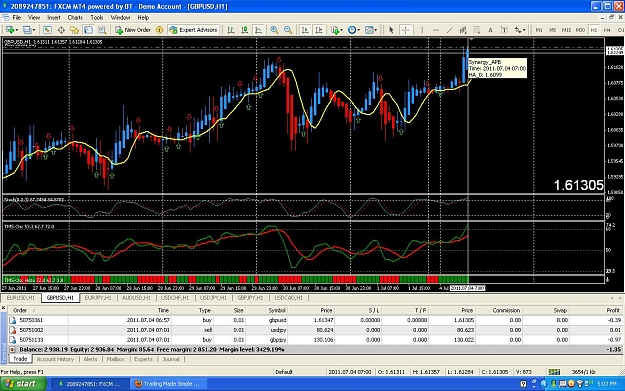Image resolution: width=625 pixels, height=391 pixels.
Task: Sort orders by the Symbol column header
Action: [277, 310]
